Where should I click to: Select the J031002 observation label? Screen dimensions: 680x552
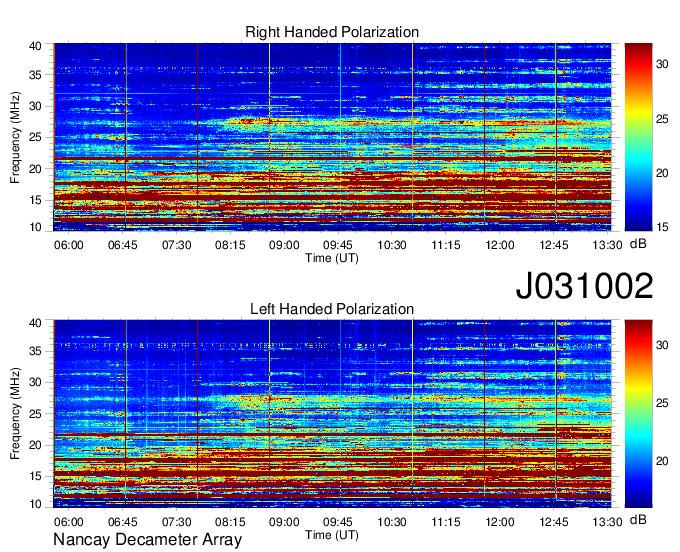[x=584, y=286]
